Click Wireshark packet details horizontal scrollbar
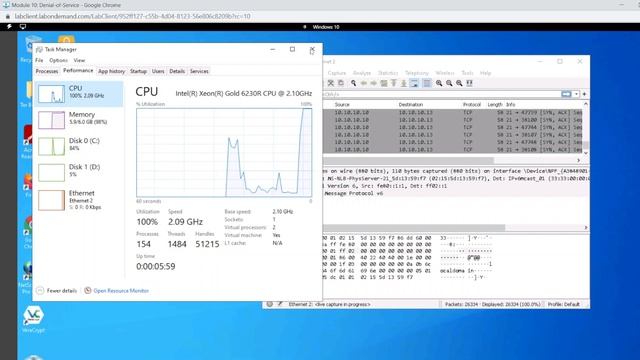This screenshot has height=360, width=640. pos(414,227)
